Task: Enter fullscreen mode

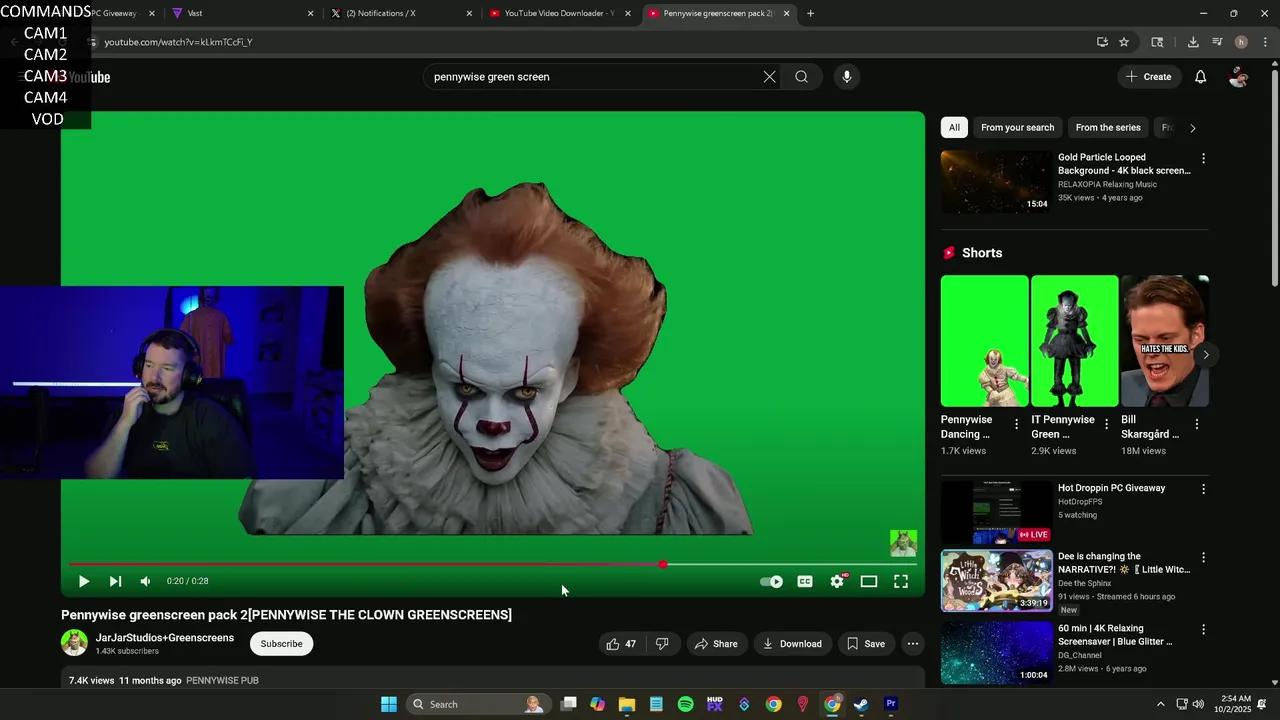Action: pyautogui.click(x=901, y=581)
